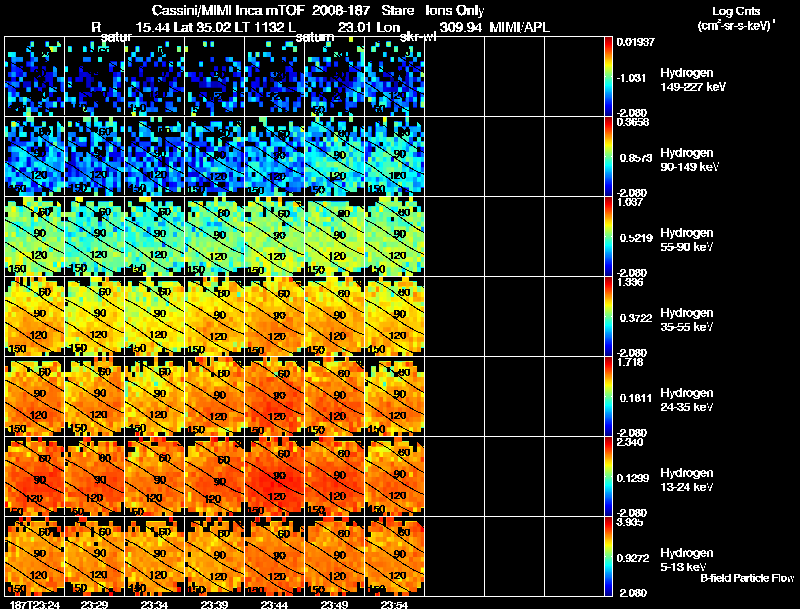Click the "Hydrogen 149-227 keV" row label
This screenshot has width=800, height=609.
coord(693,80)
